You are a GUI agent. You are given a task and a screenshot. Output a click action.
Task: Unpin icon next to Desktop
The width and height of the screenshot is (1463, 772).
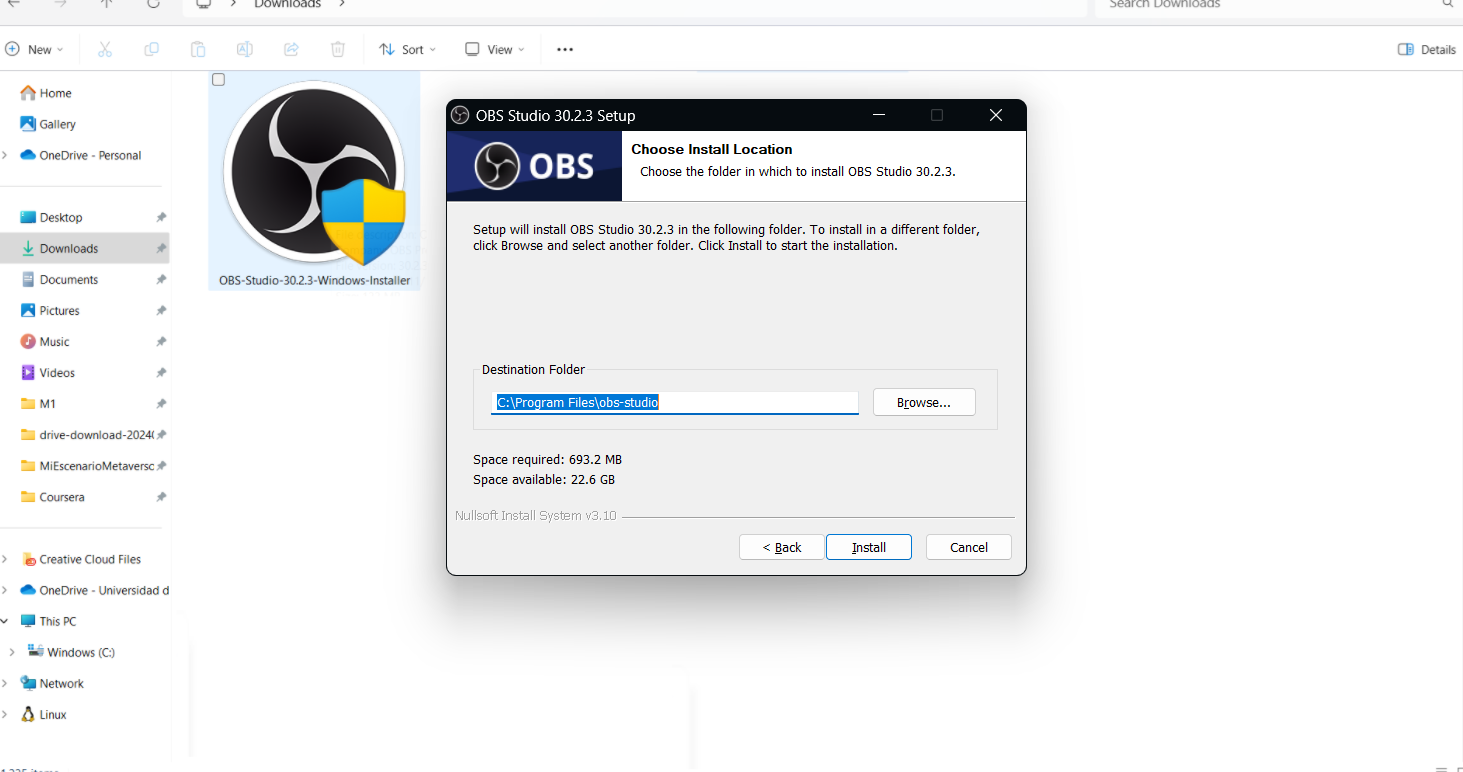[161, 217]
